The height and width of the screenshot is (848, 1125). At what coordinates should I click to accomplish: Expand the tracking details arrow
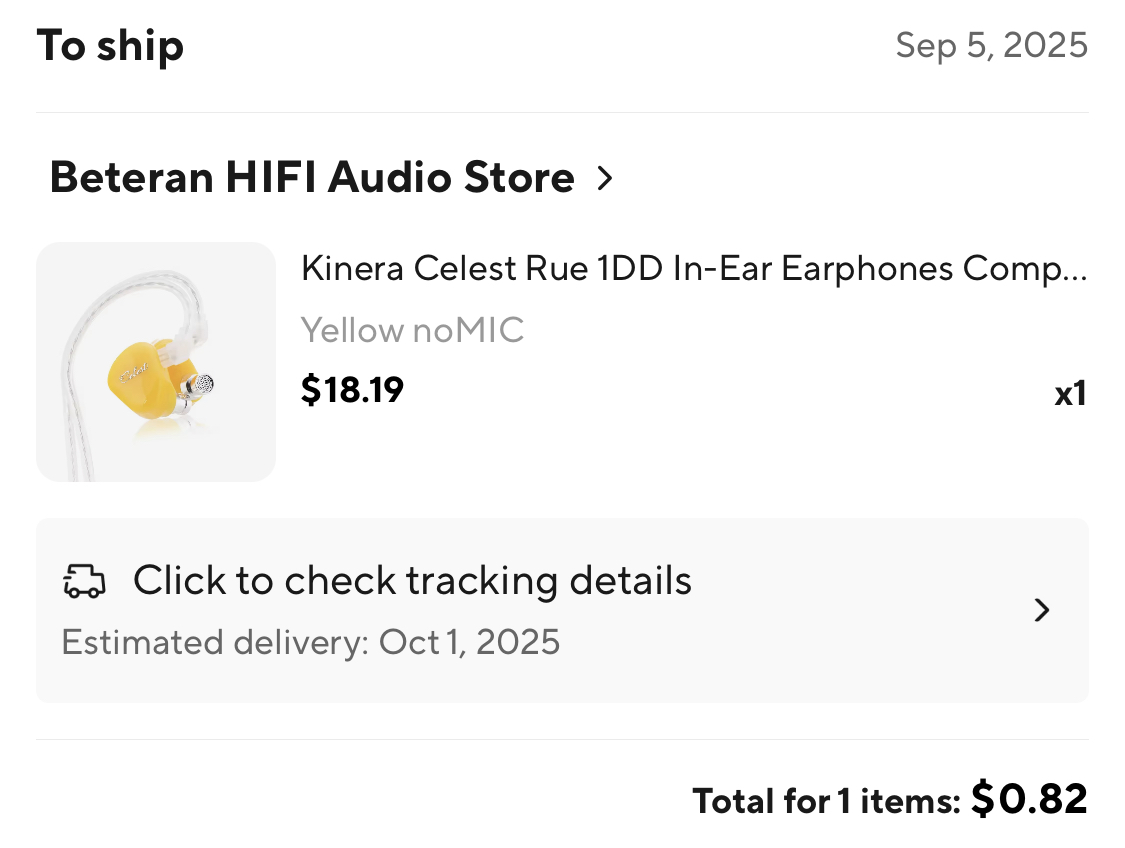click(1042, 610)
